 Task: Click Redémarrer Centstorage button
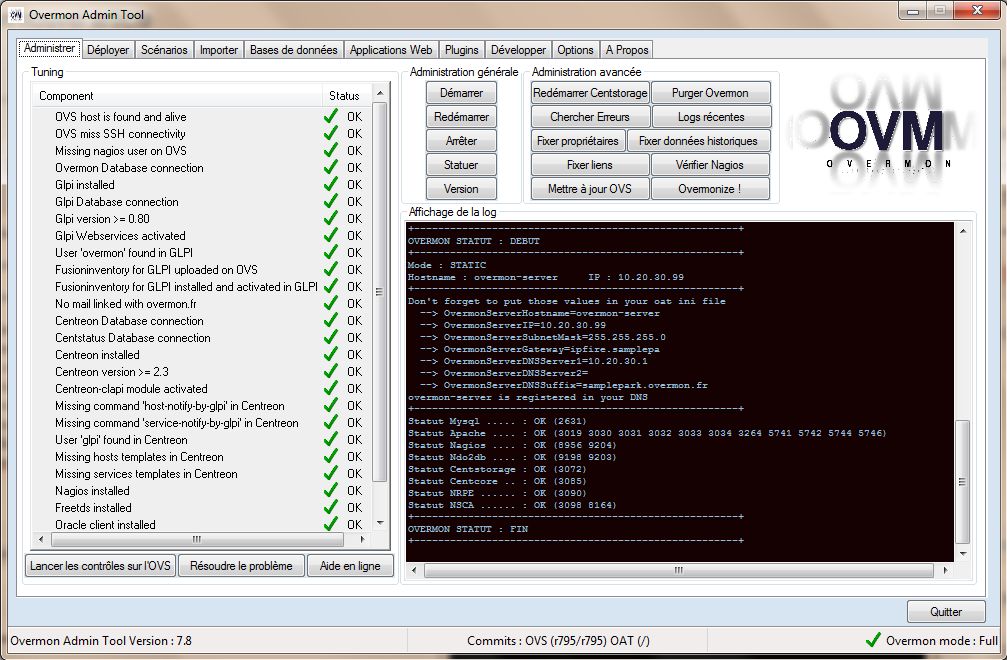pos(590,93)
